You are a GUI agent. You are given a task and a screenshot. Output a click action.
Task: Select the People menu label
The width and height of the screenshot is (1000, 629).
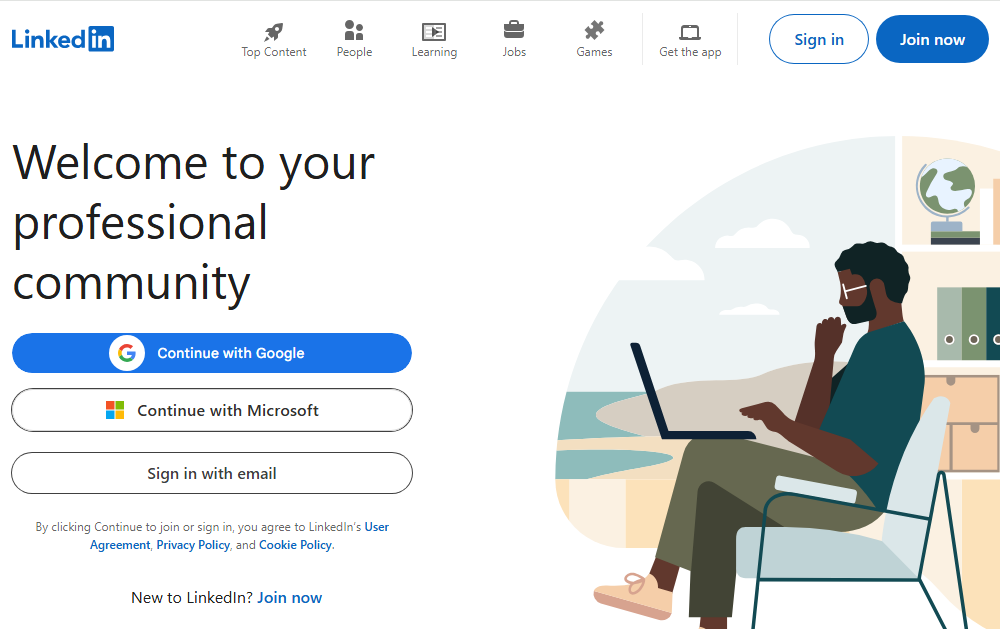[x=354, y=52]
